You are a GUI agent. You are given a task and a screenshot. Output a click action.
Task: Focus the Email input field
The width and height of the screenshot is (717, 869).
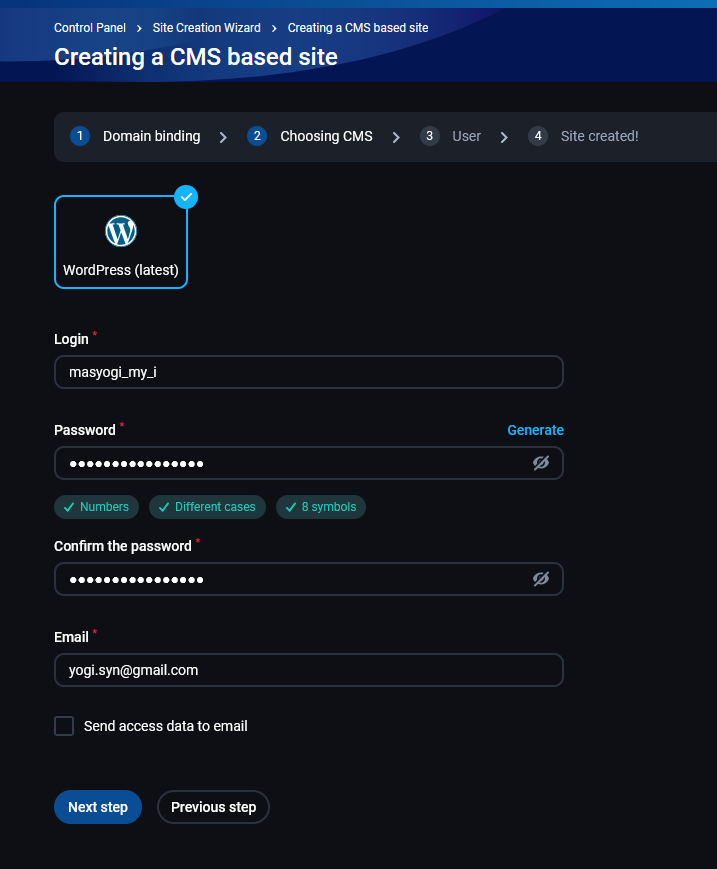(x=308, y=670)
